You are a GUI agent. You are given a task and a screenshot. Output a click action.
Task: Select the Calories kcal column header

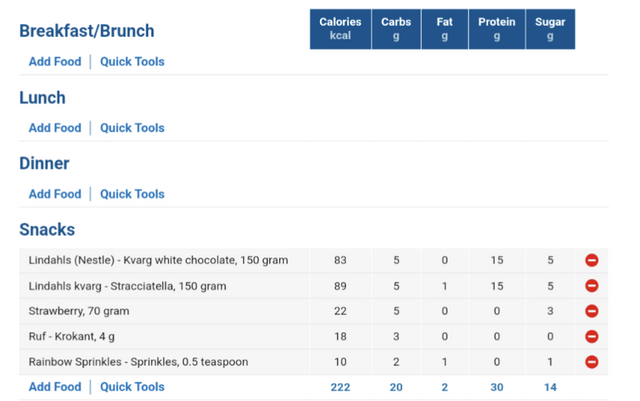click(340, 29)
